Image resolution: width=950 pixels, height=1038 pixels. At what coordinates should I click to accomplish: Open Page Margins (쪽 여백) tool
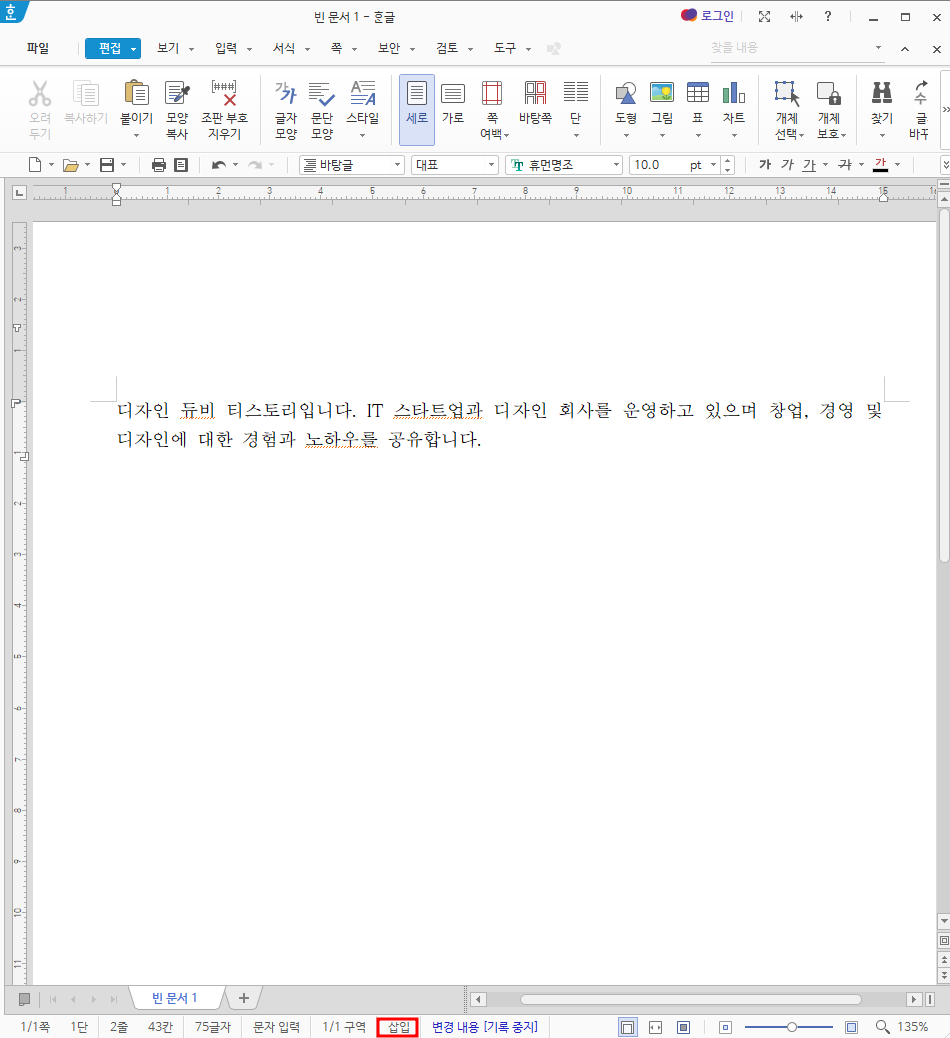coord(492,109)
